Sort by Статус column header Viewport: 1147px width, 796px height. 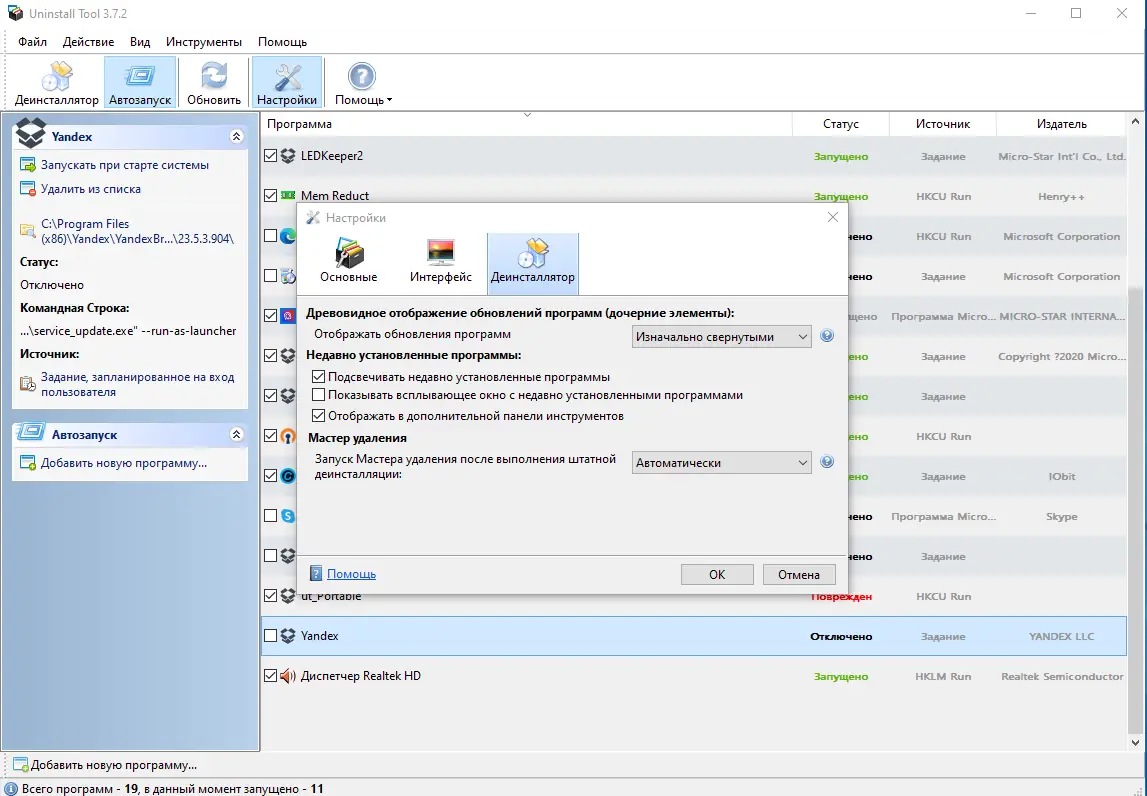pos(840,124)
